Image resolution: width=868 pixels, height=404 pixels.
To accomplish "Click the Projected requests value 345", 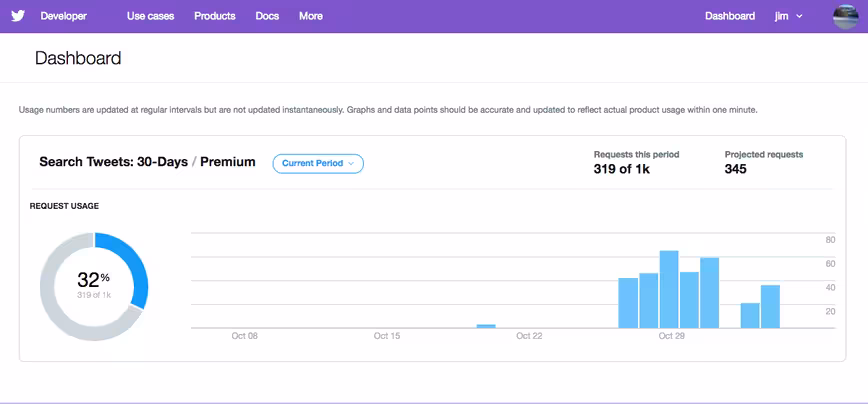I will click(x=736, y=169).
